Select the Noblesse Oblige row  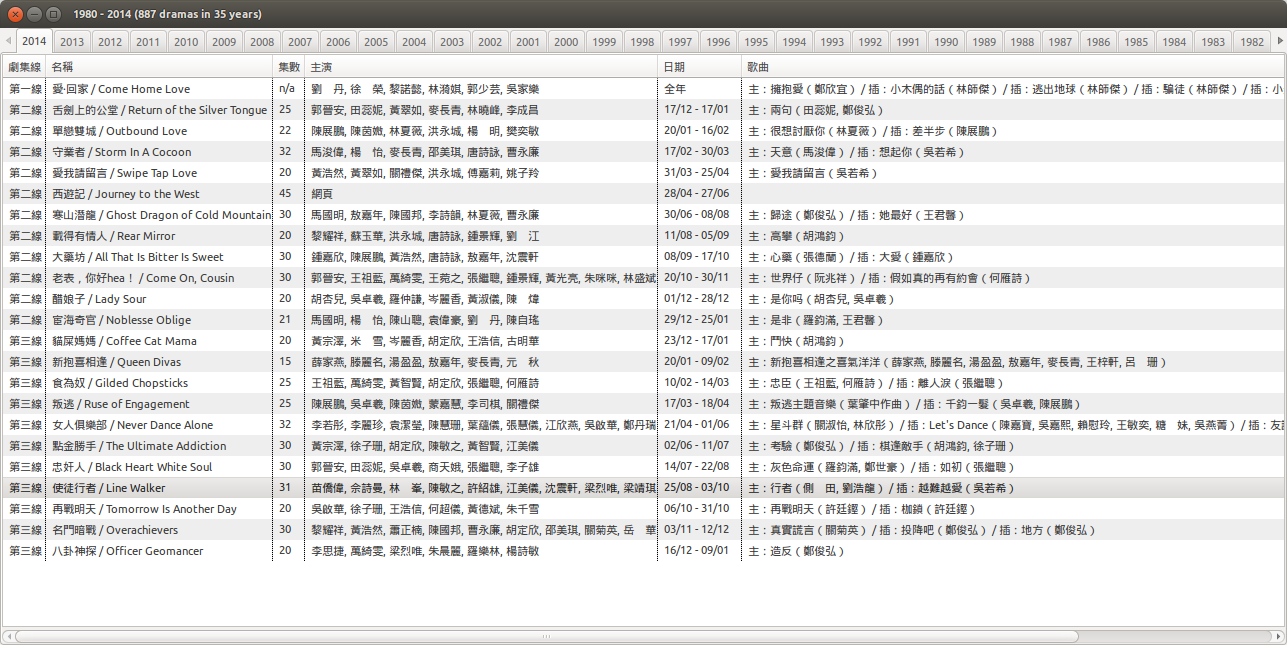click(x=643, y=320)
